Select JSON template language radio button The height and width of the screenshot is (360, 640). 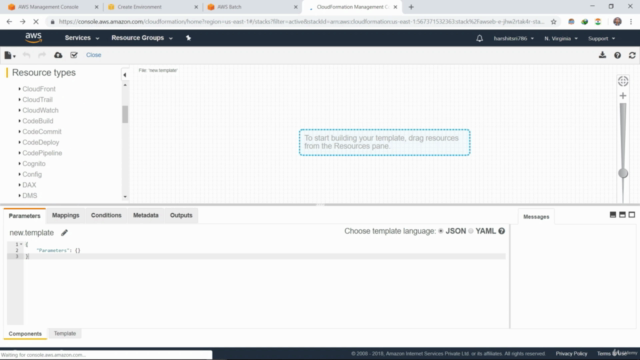tap(441, 231)
